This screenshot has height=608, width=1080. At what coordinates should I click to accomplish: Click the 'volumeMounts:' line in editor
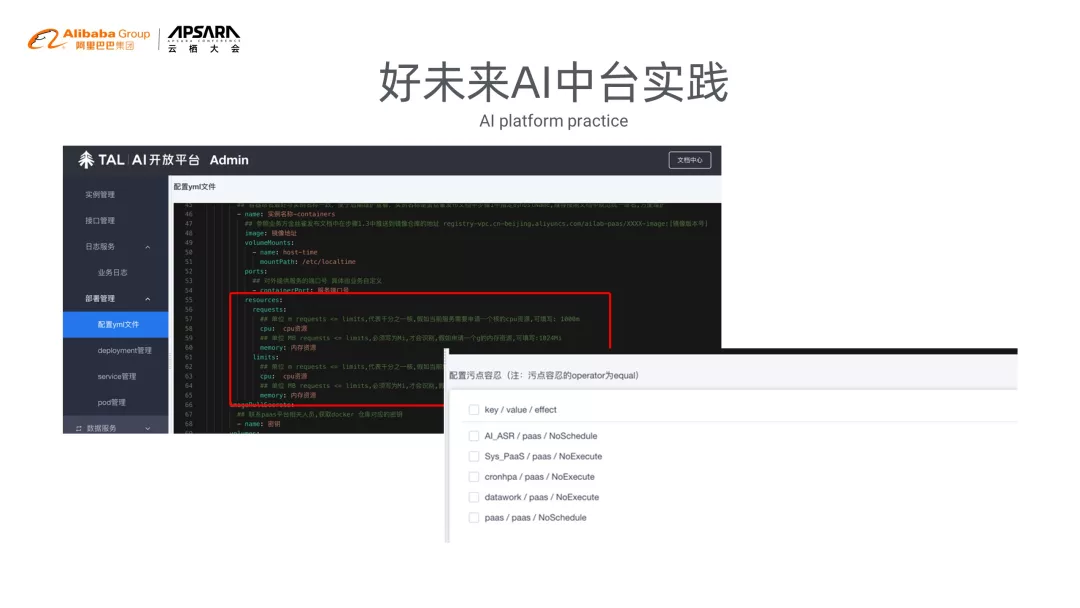tap(269, 242)
